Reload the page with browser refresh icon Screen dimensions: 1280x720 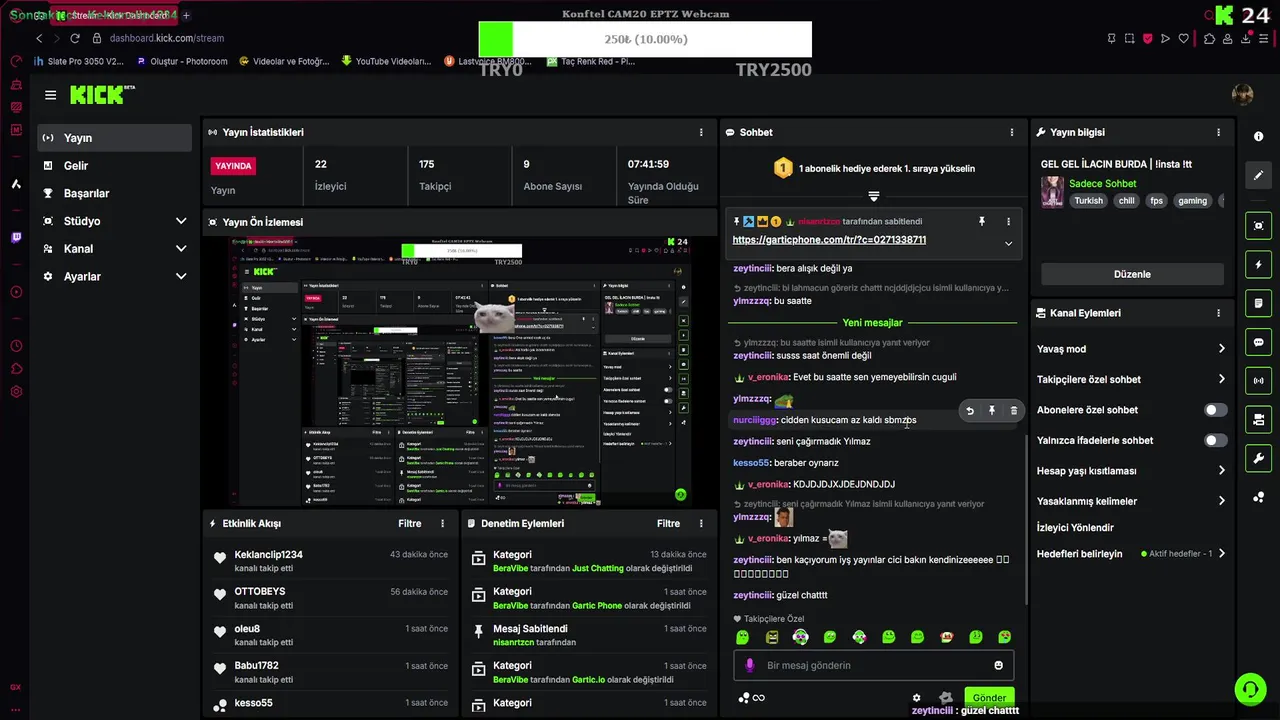[75, 38]
